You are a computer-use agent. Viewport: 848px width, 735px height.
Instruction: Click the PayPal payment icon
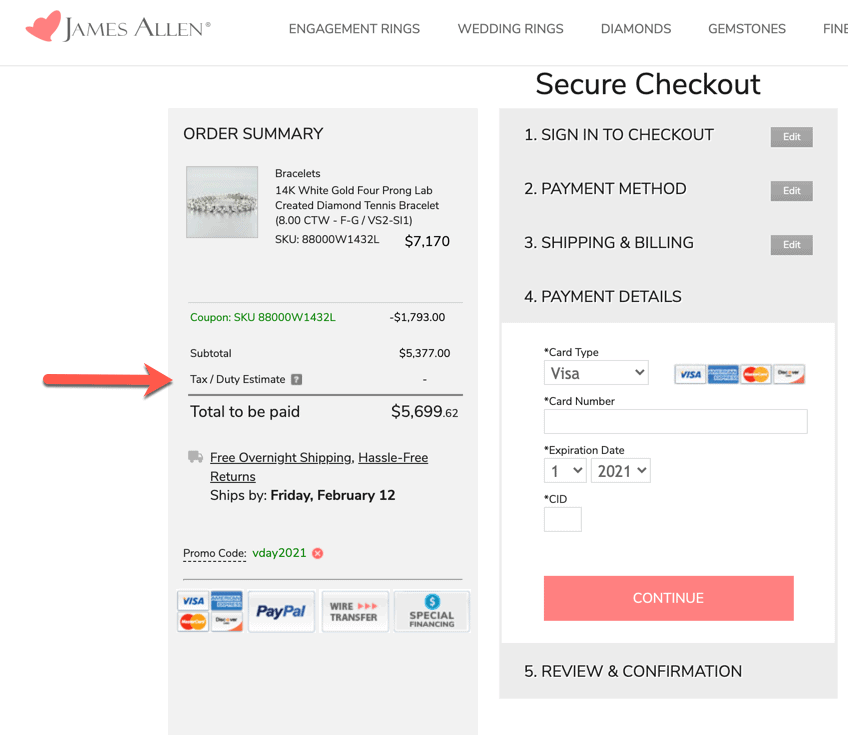[281, 611]
